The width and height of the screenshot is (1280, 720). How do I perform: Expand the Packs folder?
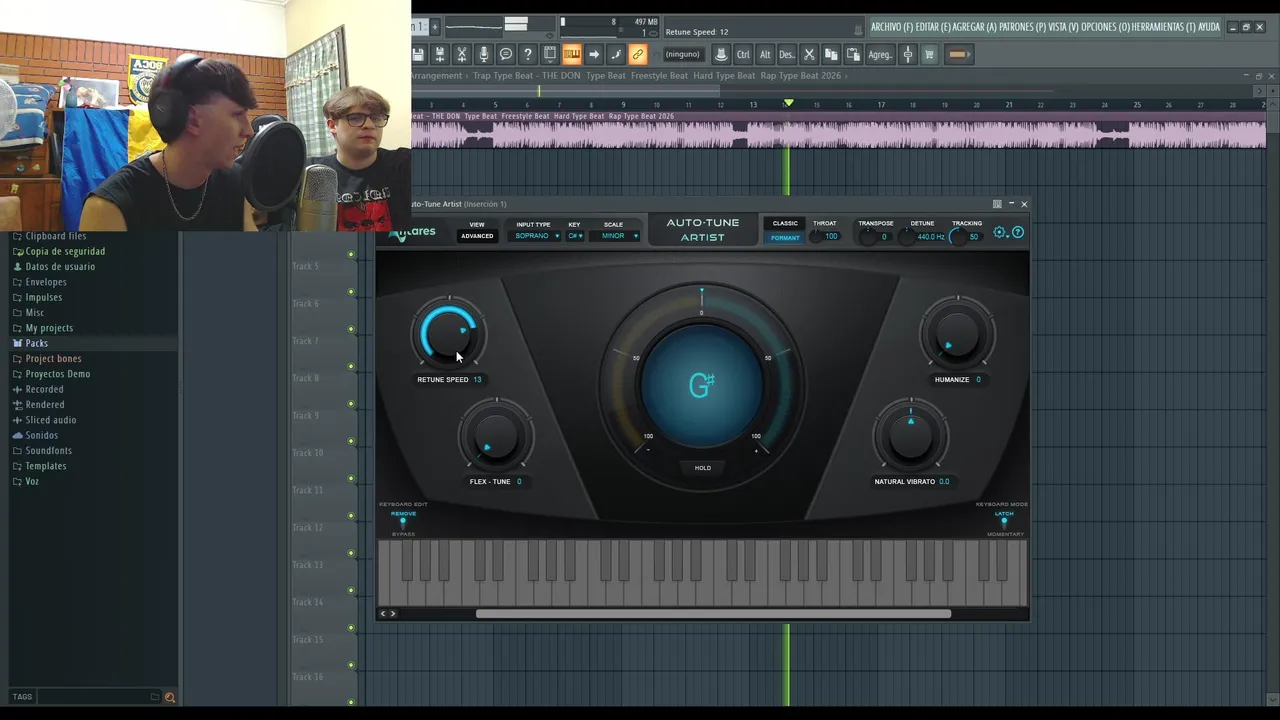click(36, 343)
